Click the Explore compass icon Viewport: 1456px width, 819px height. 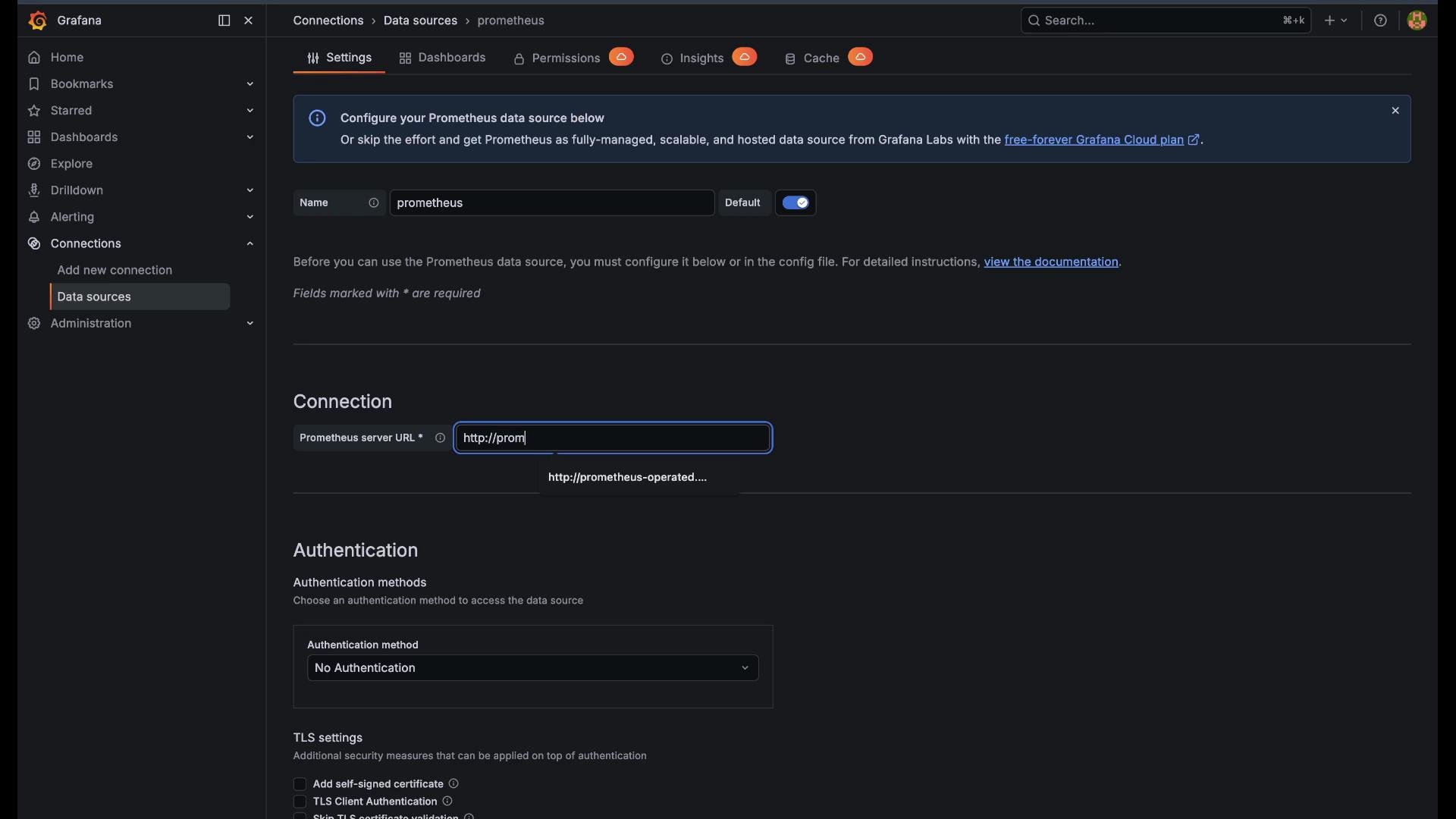[34, 164]
